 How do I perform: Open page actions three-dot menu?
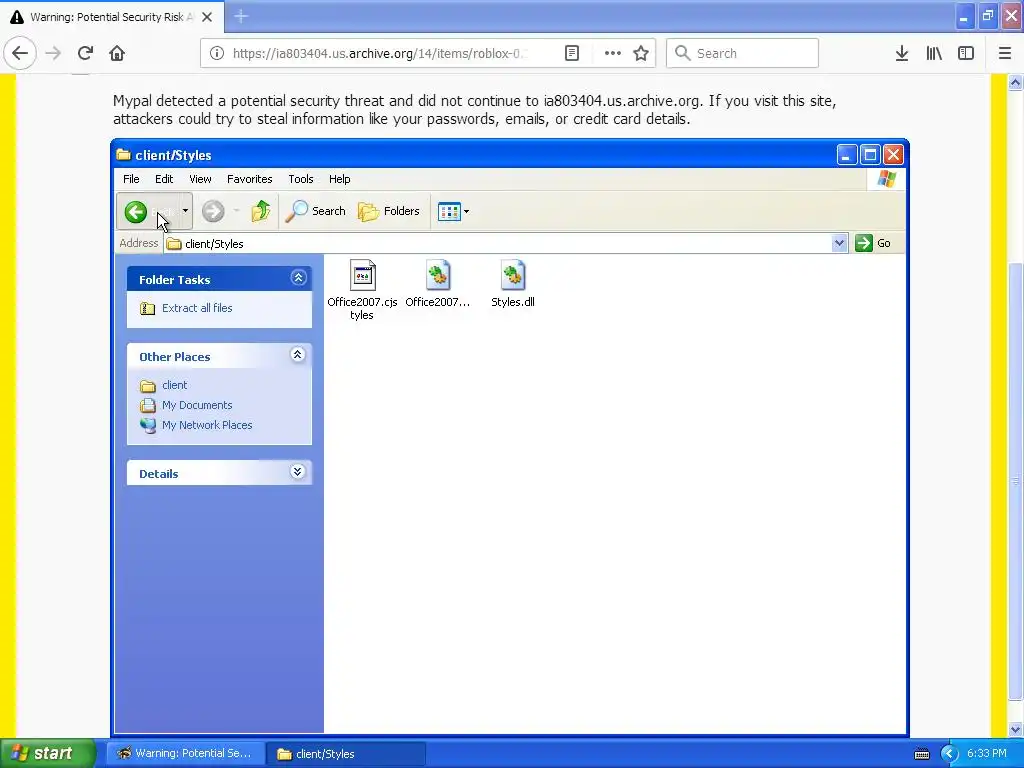pos(613,53)
